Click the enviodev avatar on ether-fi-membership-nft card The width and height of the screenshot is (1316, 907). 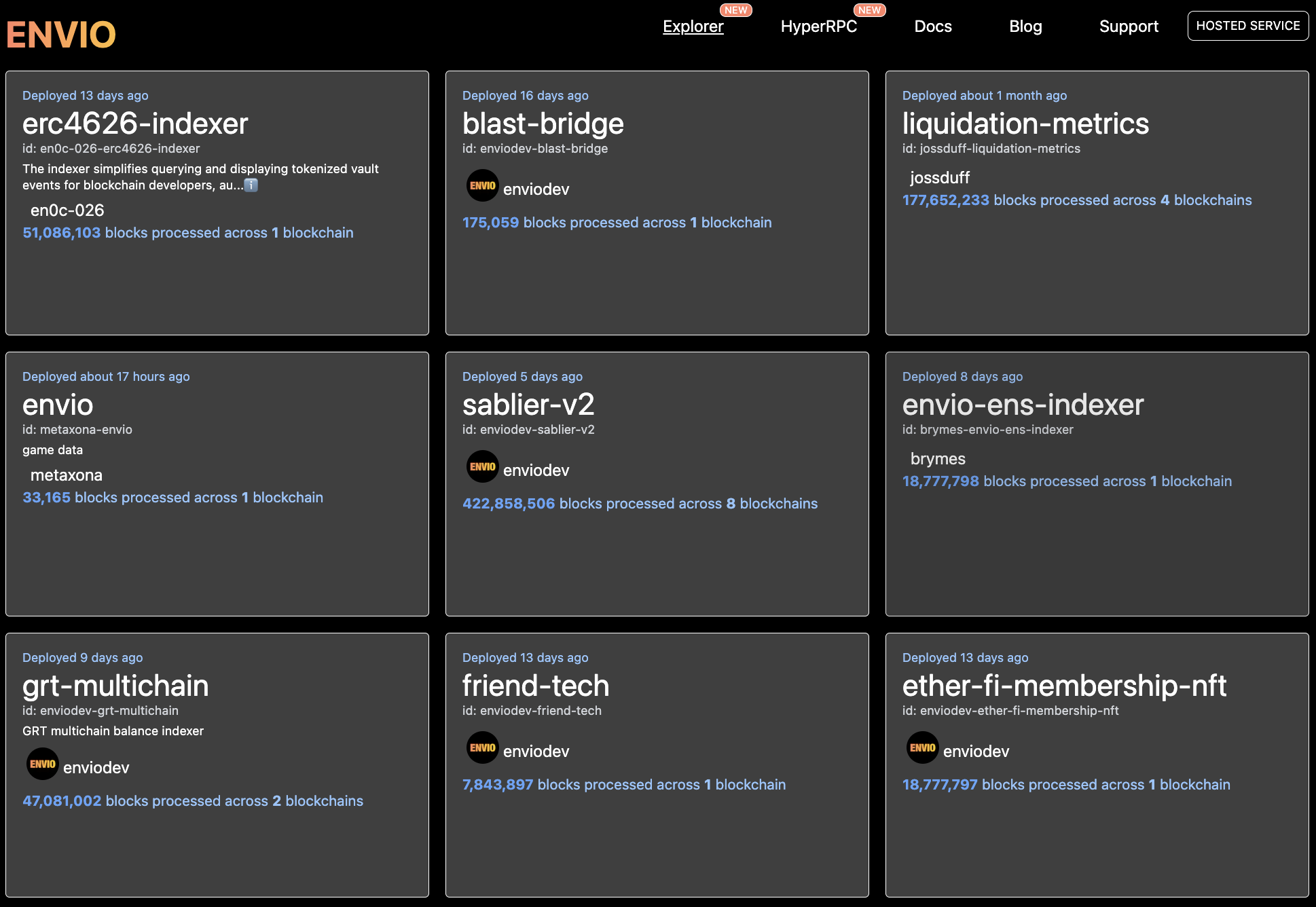[922, 748]
